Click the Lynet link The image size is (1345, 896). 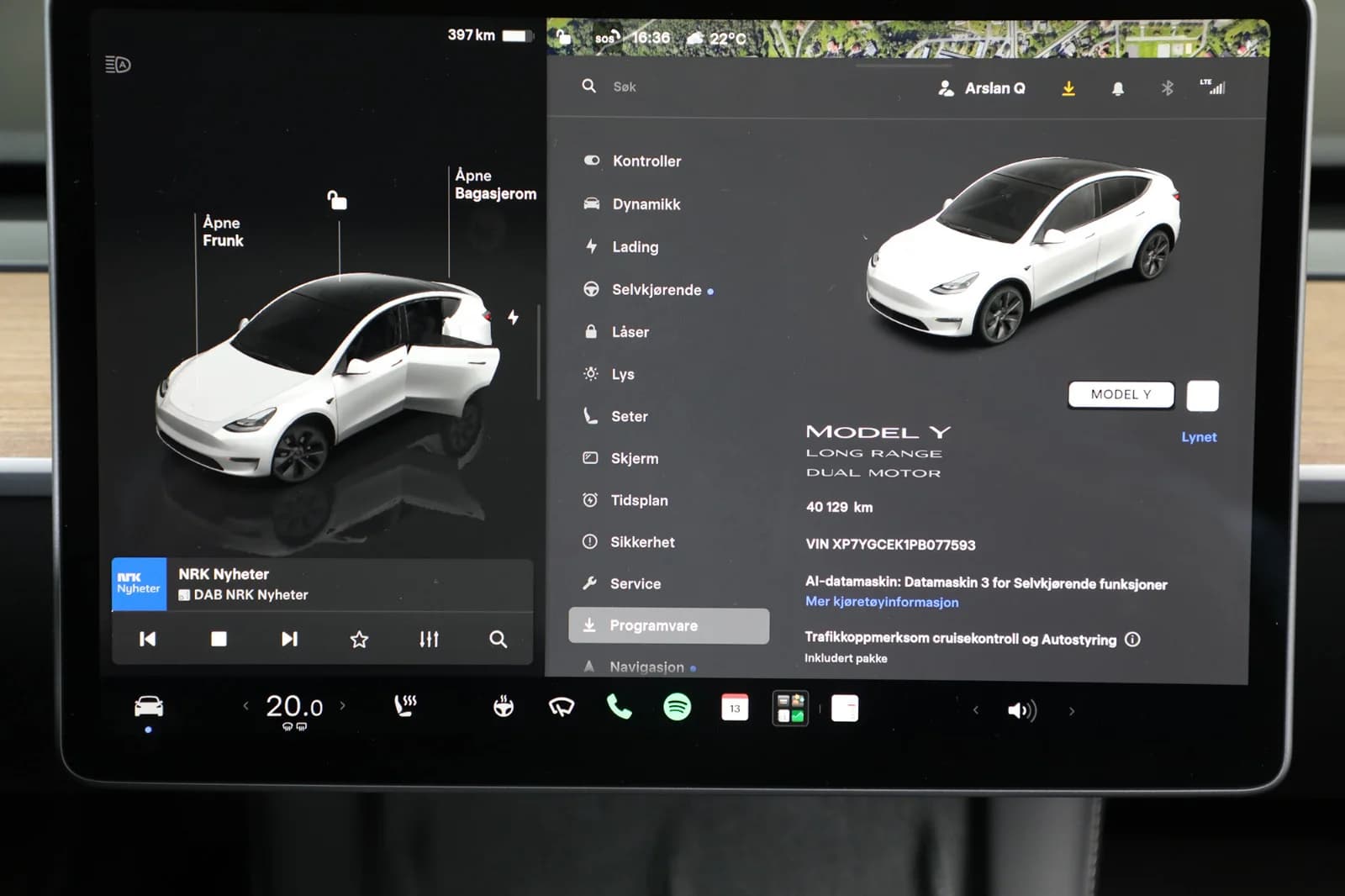pyautogui.click(x=1199, y=437)
